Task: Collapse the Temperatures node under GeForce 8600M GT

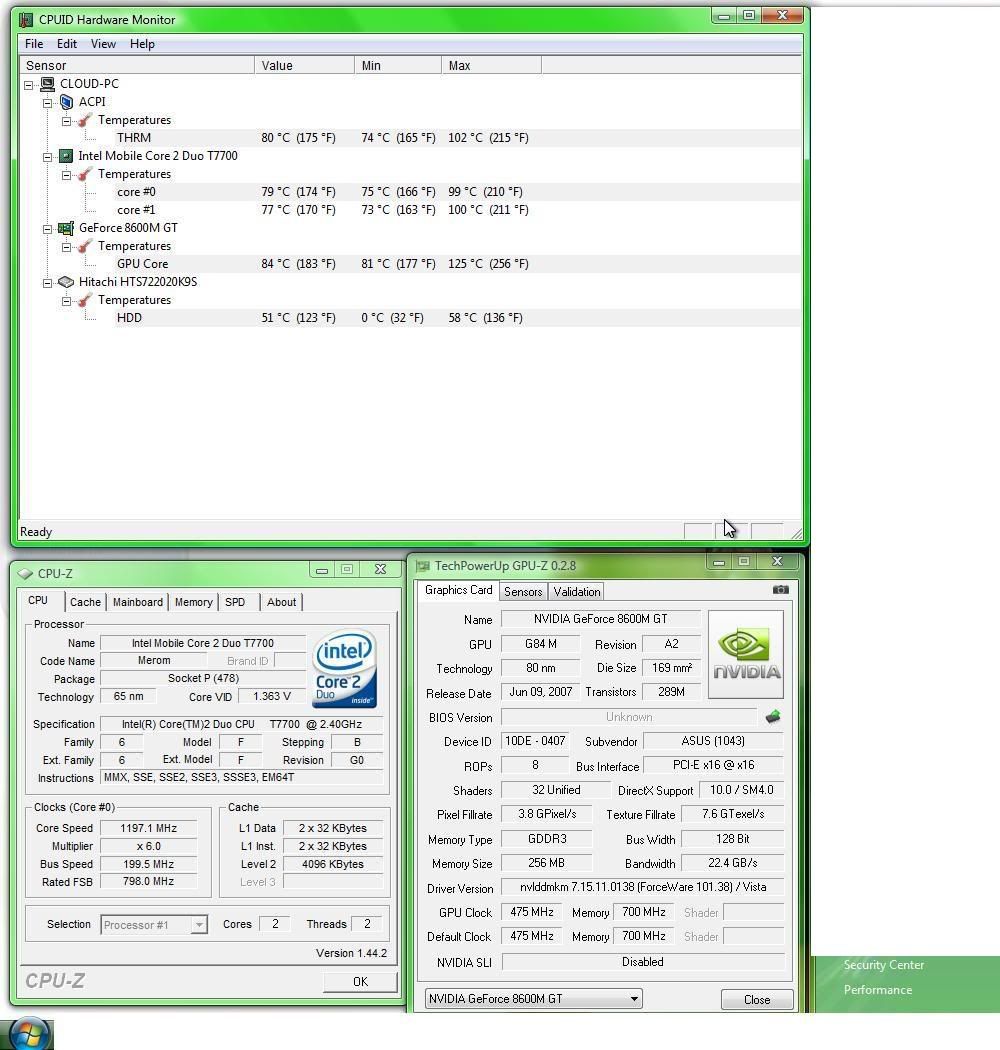Action: 66,248
